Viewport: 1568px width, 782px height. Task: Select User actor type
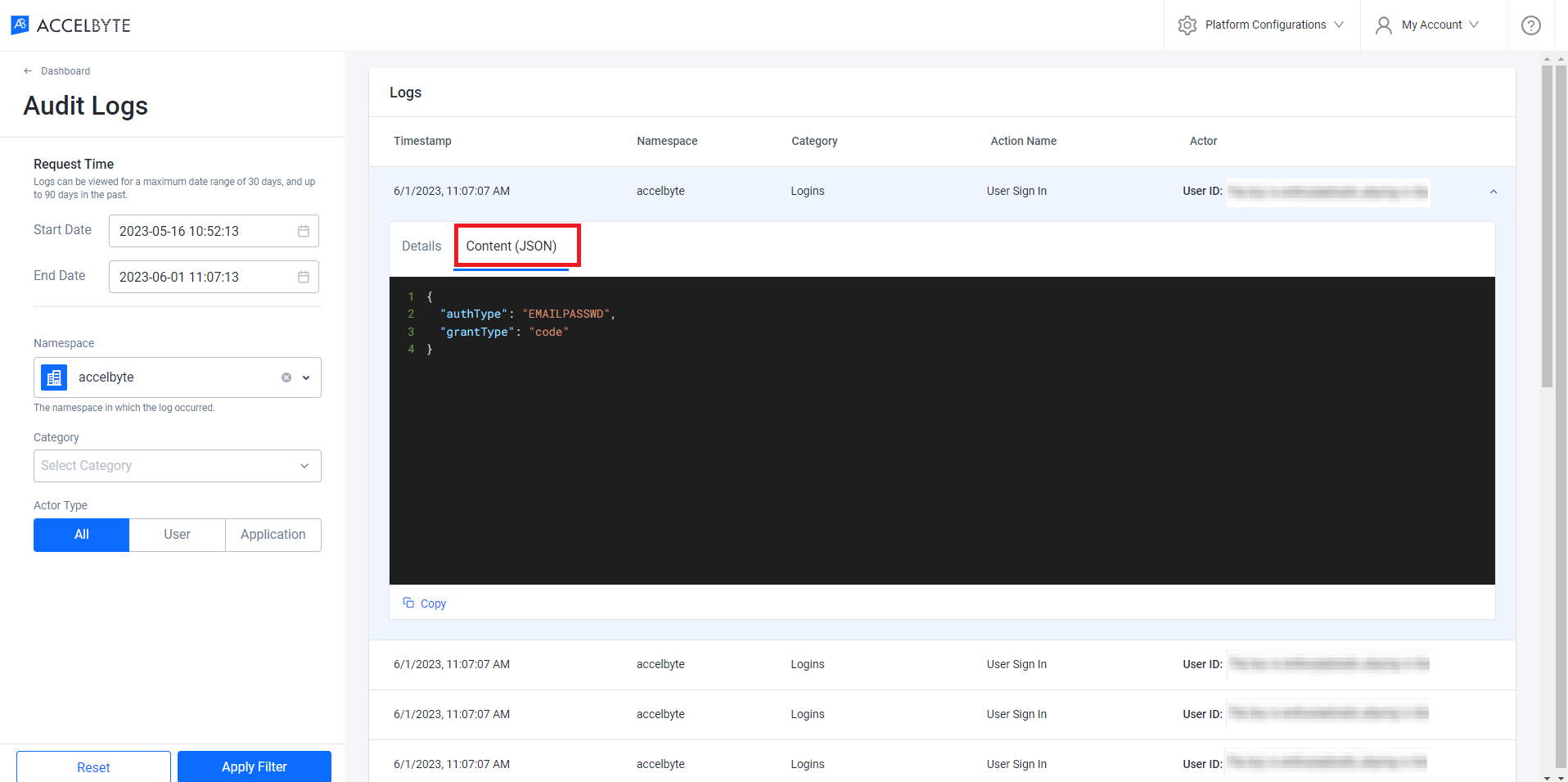click(177, 535)
